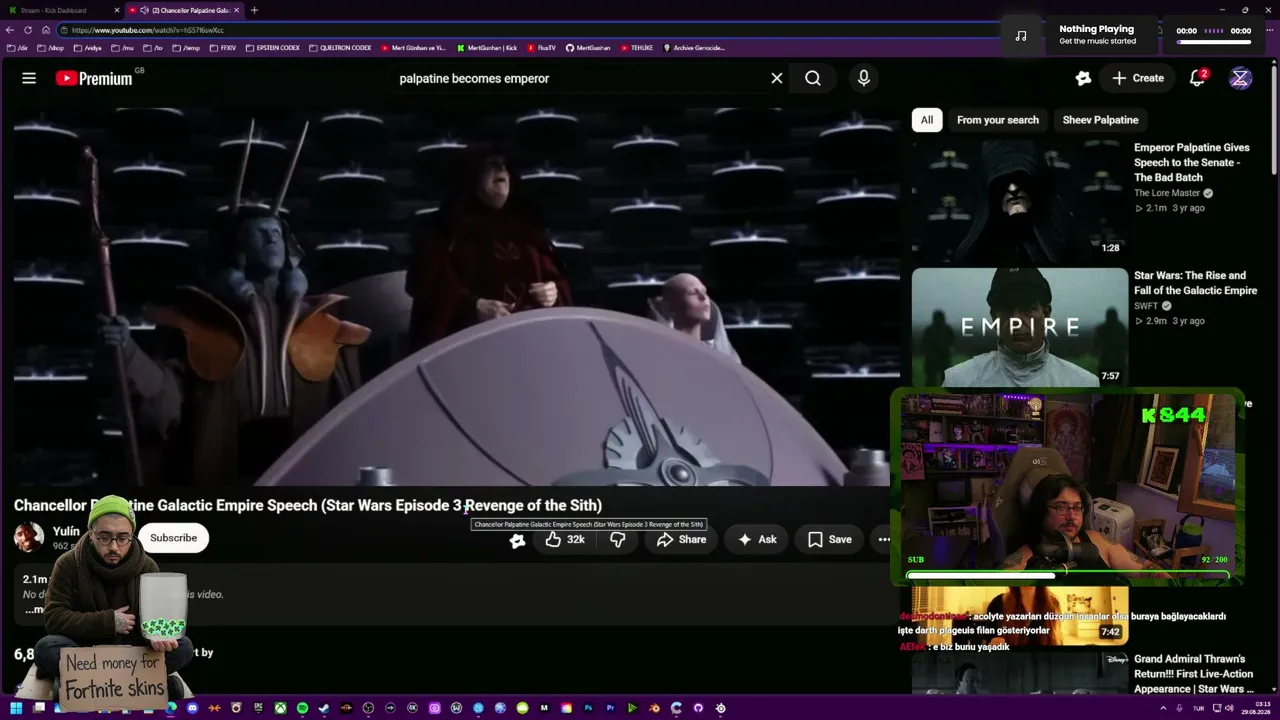Image resolution: width=1280 pixels, height=720 pixels.
Task: Start voice search with the microphone
Action: coord(864,78)
